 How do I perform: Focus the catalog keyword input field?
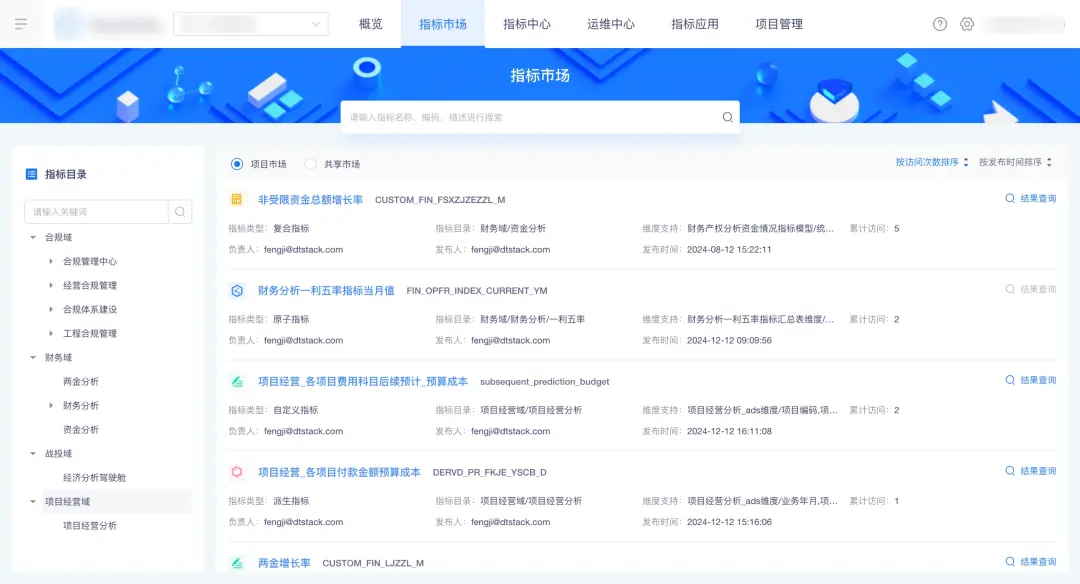pyautogui.click(x=96, y=212)
